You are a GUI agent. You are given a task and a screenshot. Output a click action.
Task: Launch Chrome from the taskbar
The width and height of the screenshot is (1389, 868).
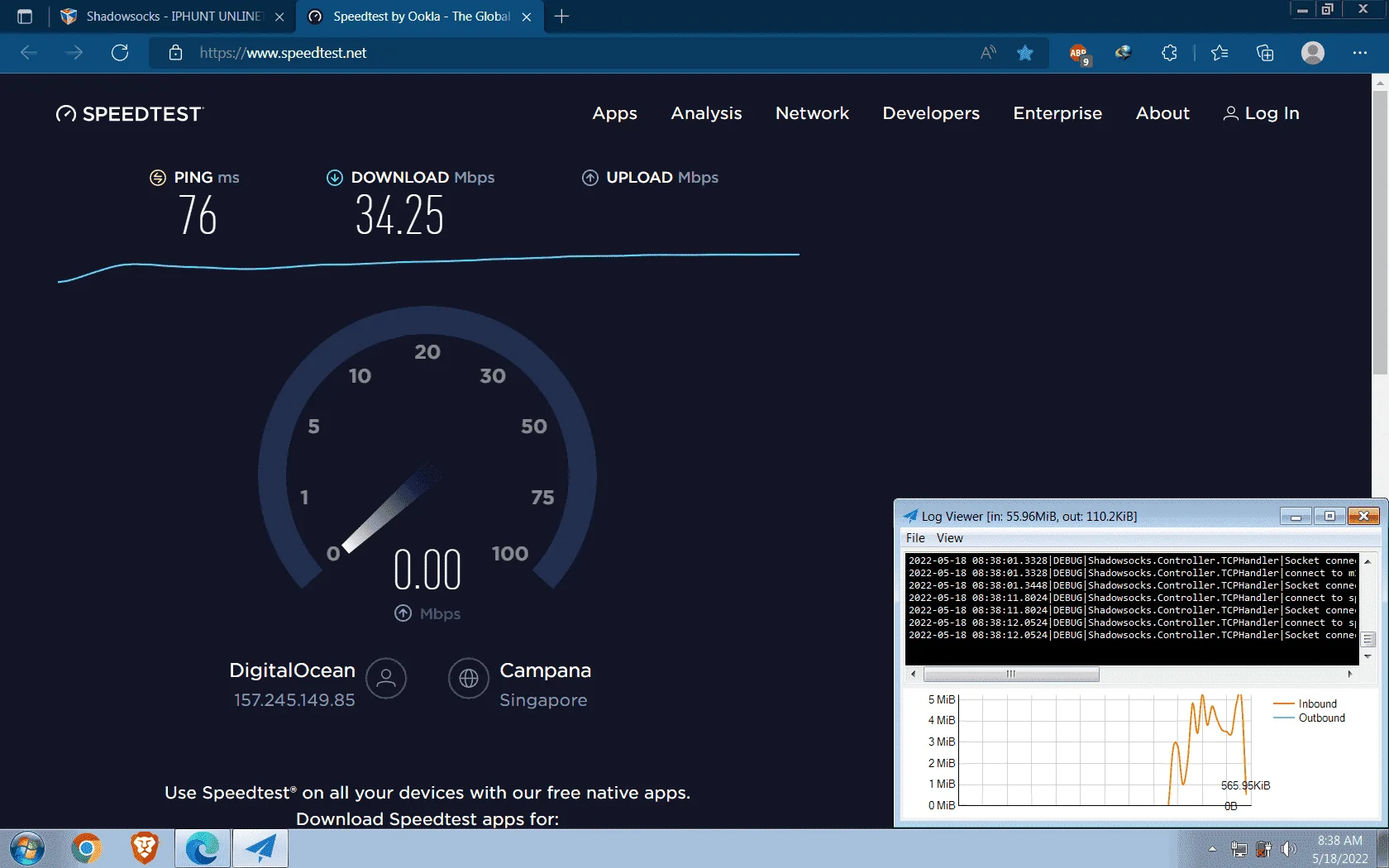pos(86,849)
